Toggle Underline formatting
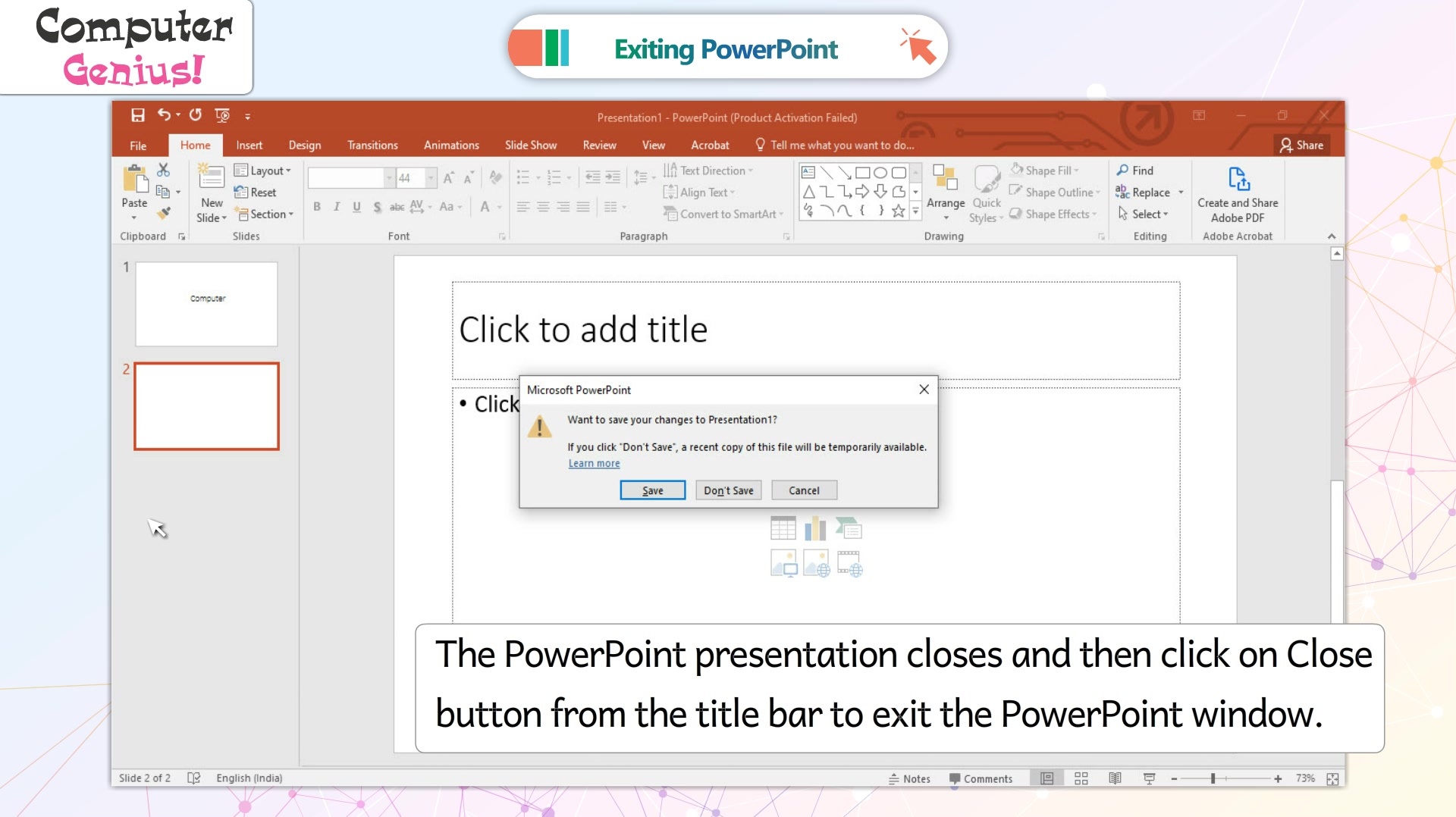 [x=356, y=207]
